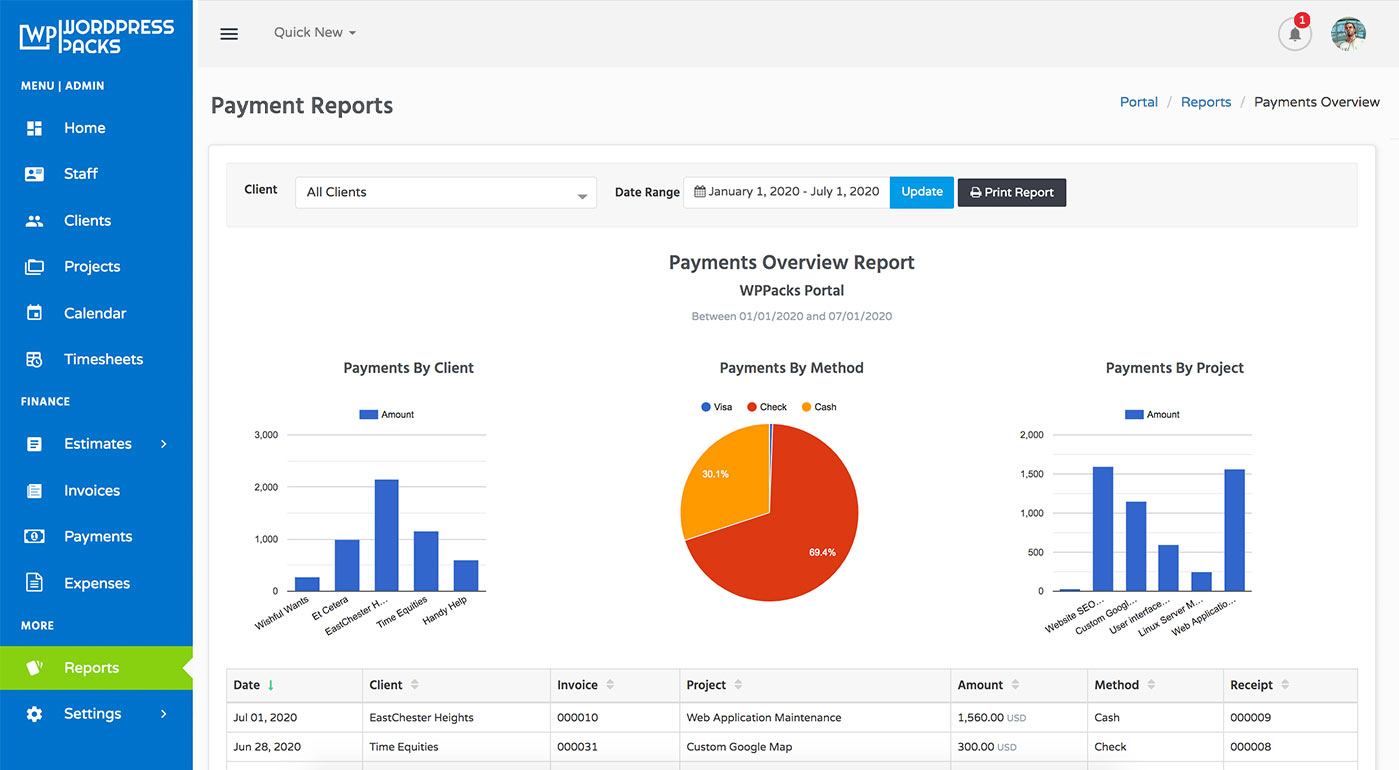Toggle the Visa slice in the pie legend
This screenshot has height=770, width=1399.
point(715,407)
